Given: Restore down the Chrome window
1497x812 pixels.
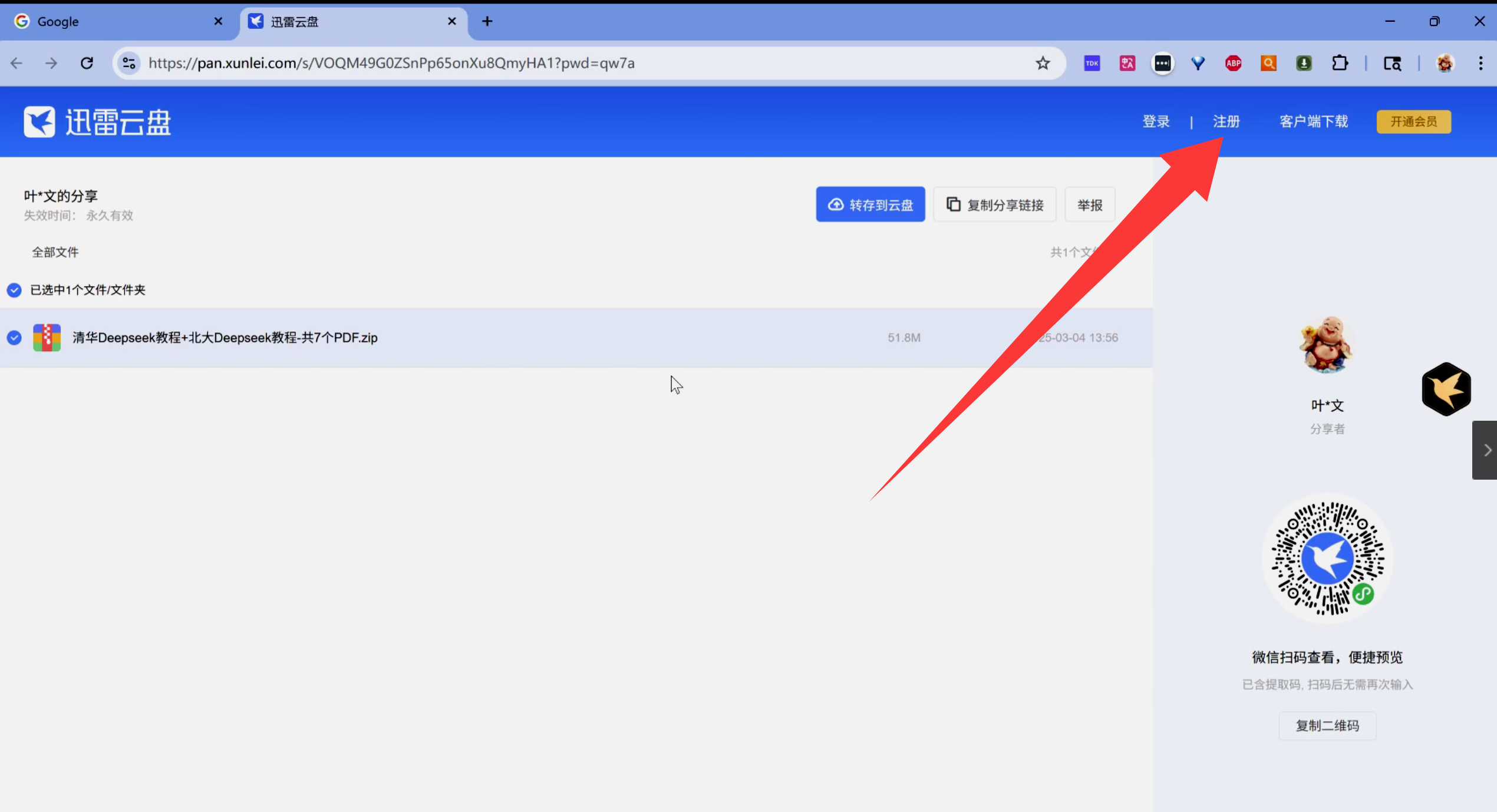Looking at the screenshot, I should point(1435,21).
